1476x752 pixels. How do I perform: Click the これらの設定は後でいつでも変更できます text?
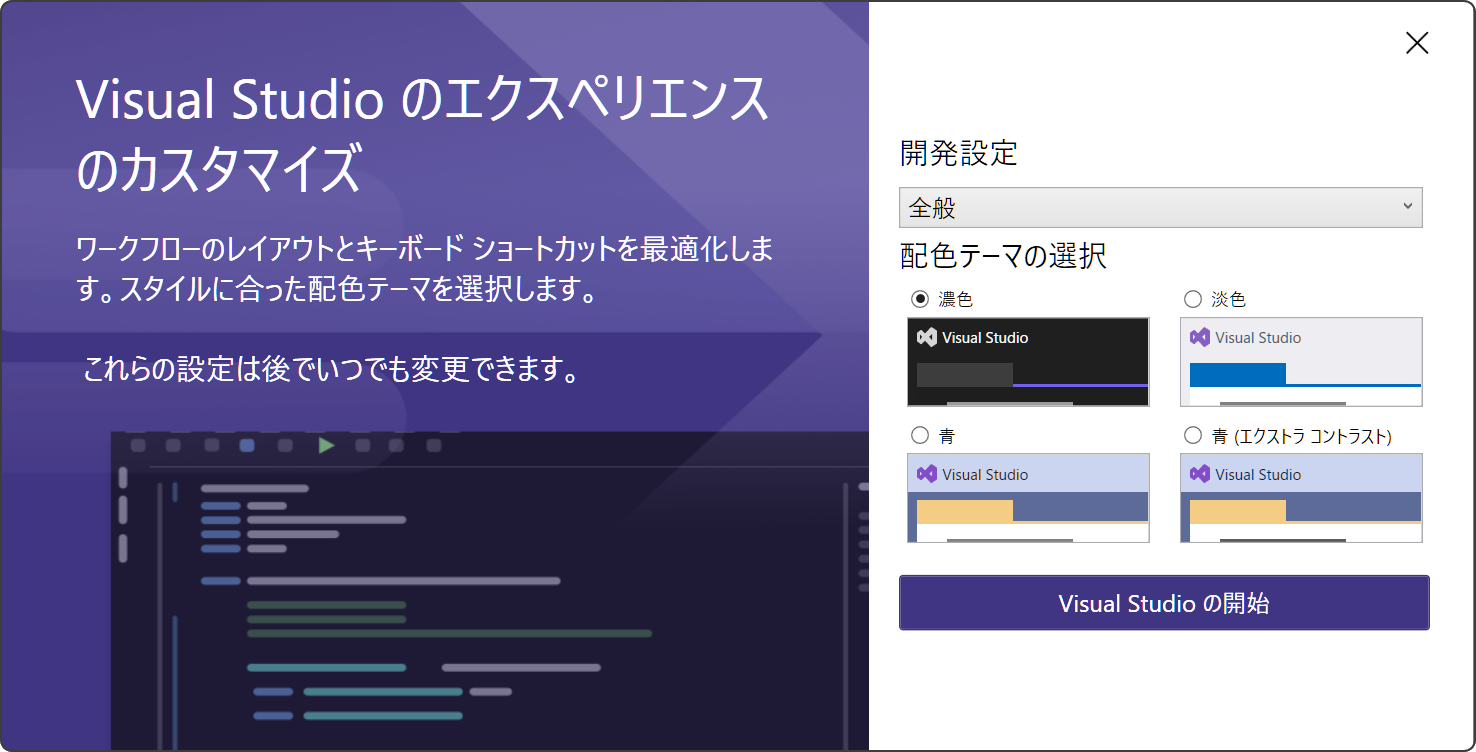coord(332,370)
